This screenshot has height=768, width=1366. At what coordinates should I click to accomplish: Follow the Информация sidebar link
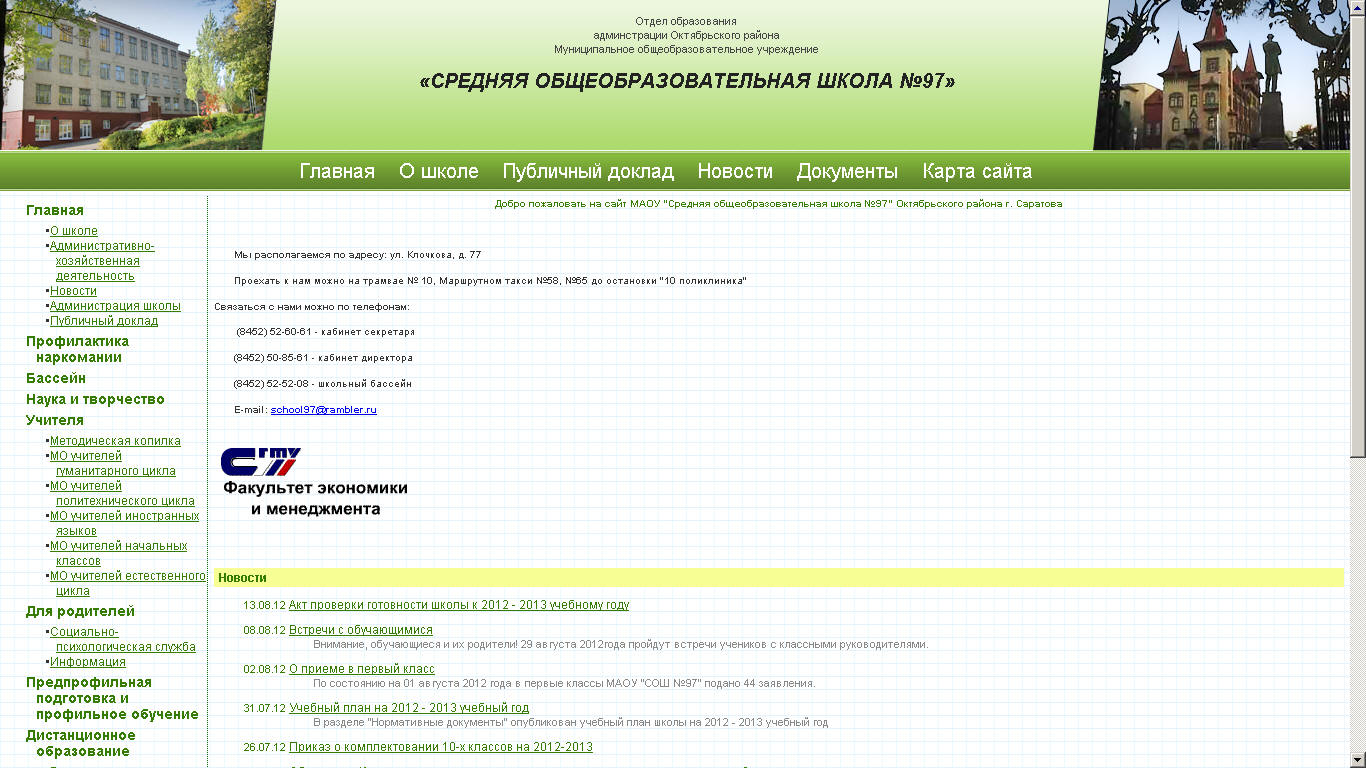pos(88,662)
